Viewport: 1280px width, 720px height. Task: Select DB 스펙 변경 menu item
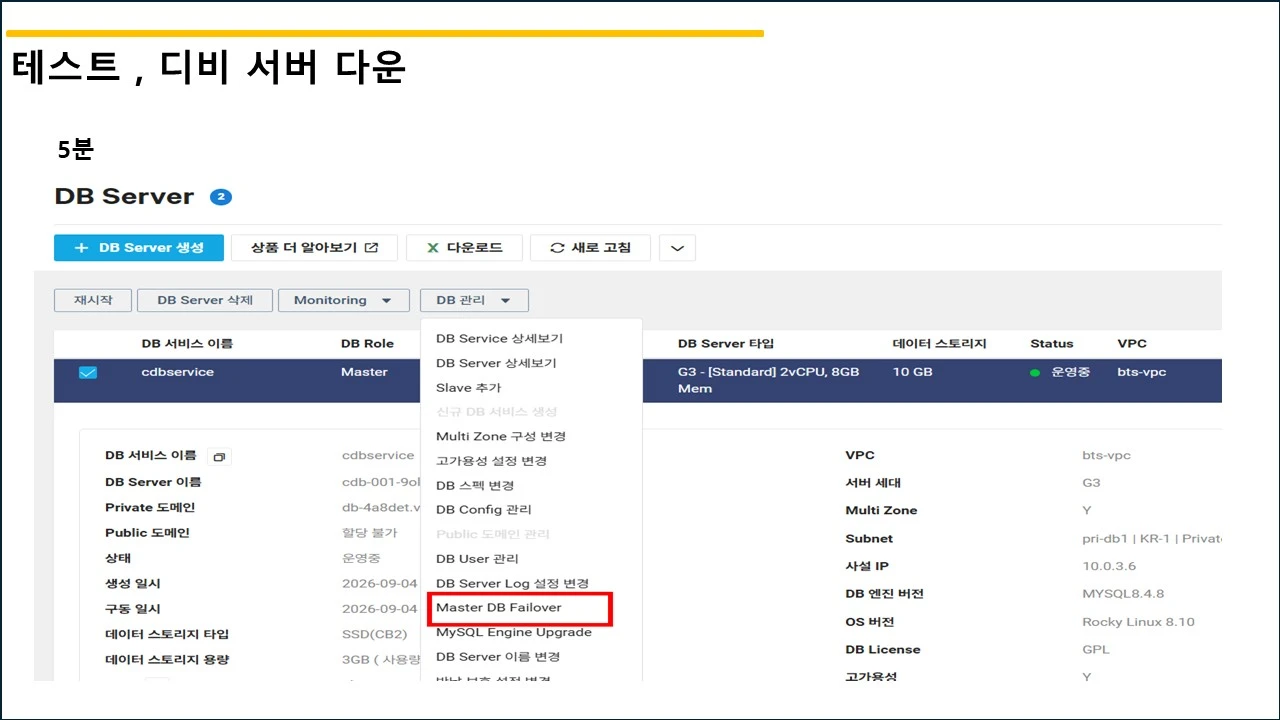pos(475,485)
